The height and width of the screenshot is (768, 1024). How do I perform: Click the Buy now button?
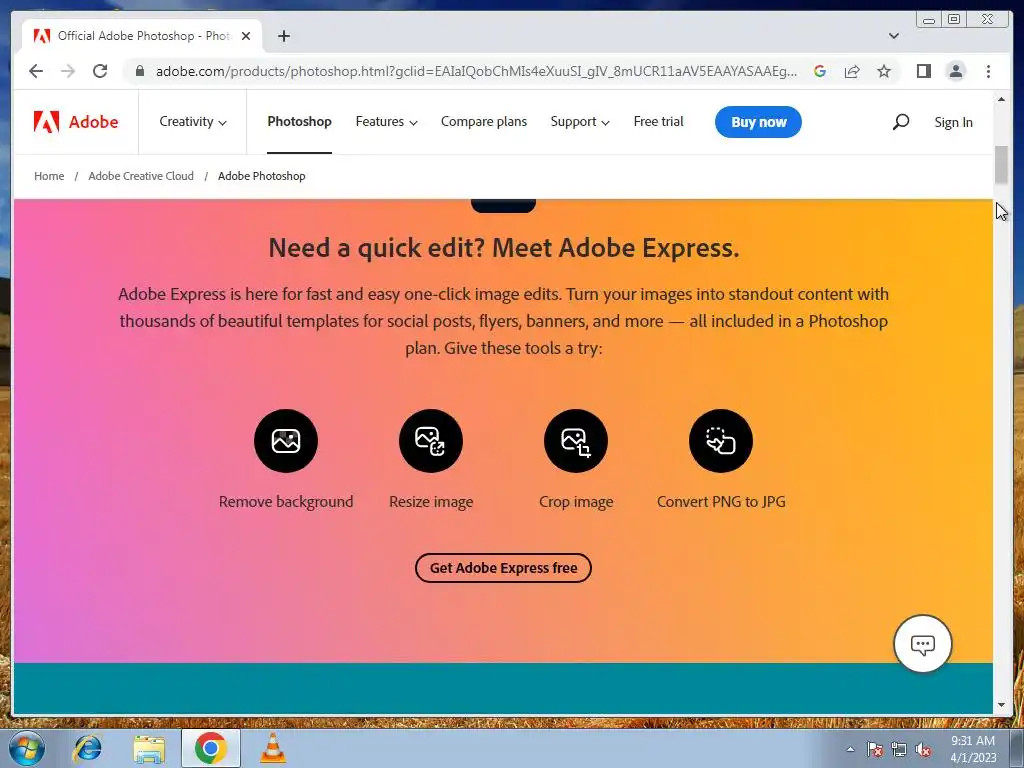pos(758,122)
